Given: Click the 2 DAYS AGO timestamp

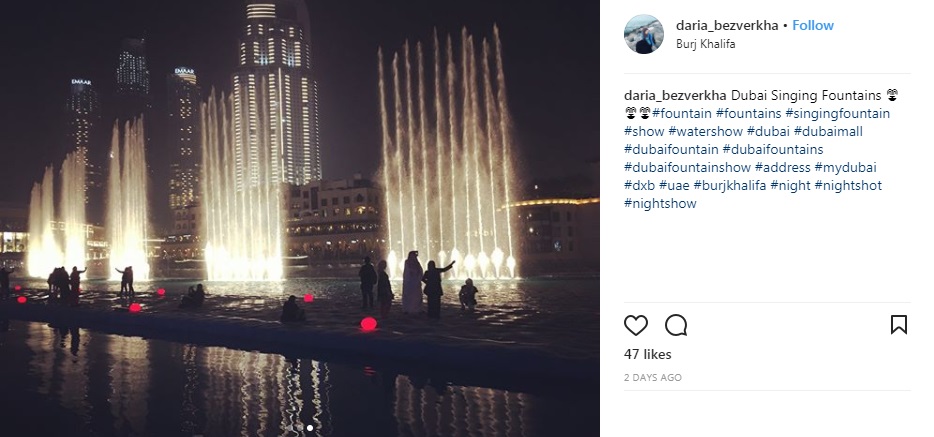Looking at the screenshot, I should click(653, 377).
